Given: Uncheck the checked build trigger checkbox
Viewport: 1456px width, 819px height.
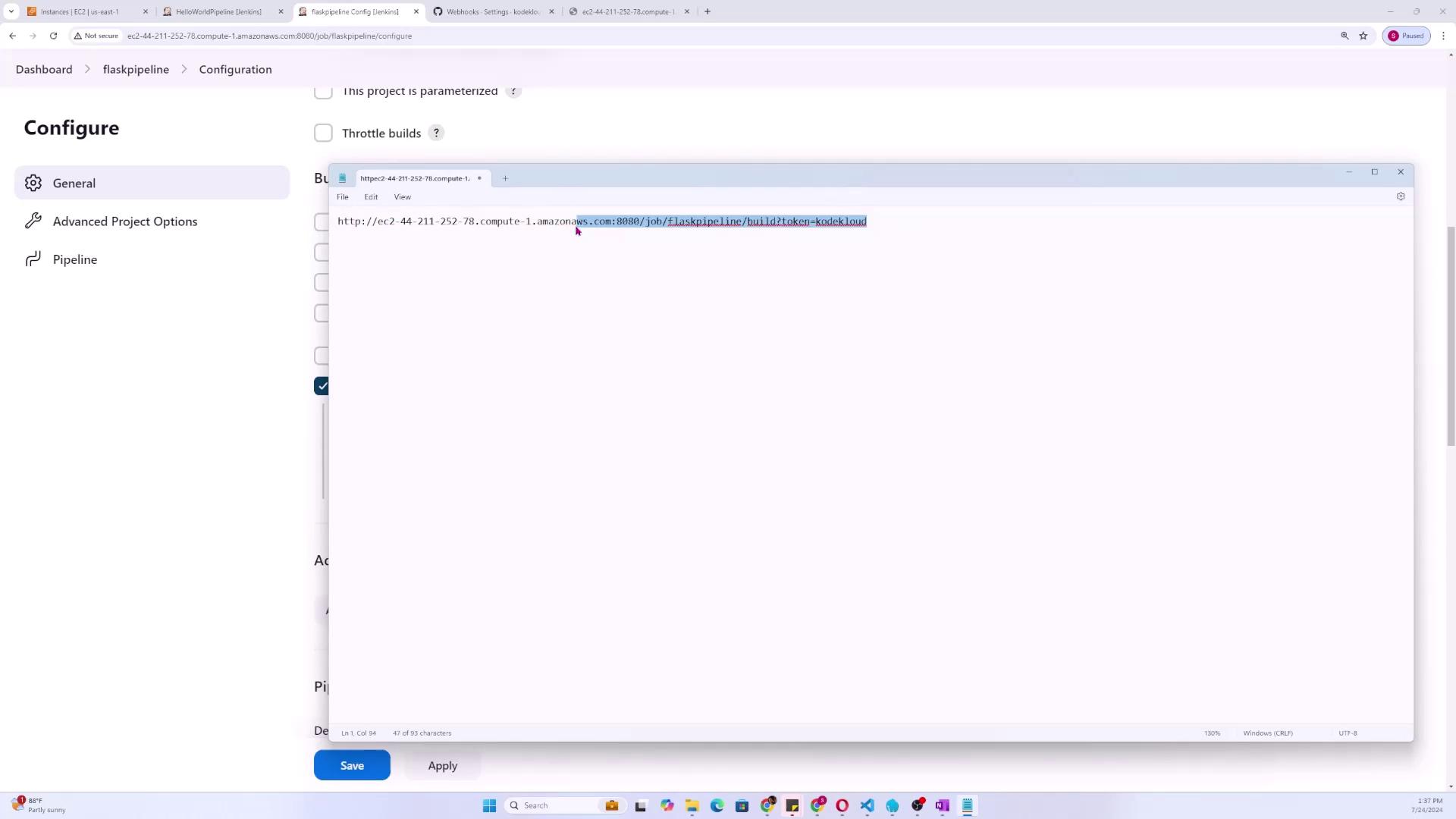Looking at the screenshot, I should (x=322, y=386).
